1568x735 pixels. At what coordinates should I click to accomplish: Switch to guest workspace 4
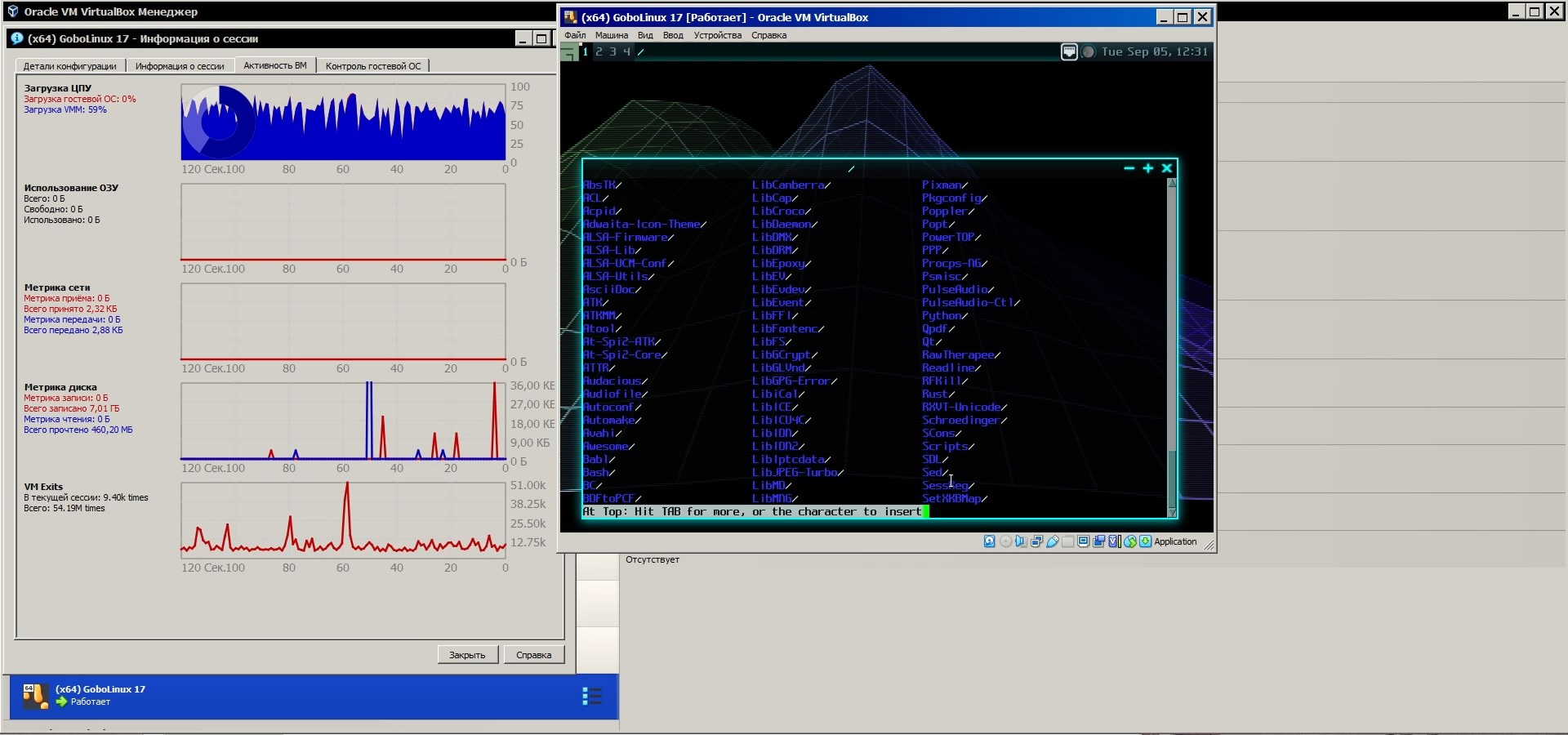tap(626, 51)
